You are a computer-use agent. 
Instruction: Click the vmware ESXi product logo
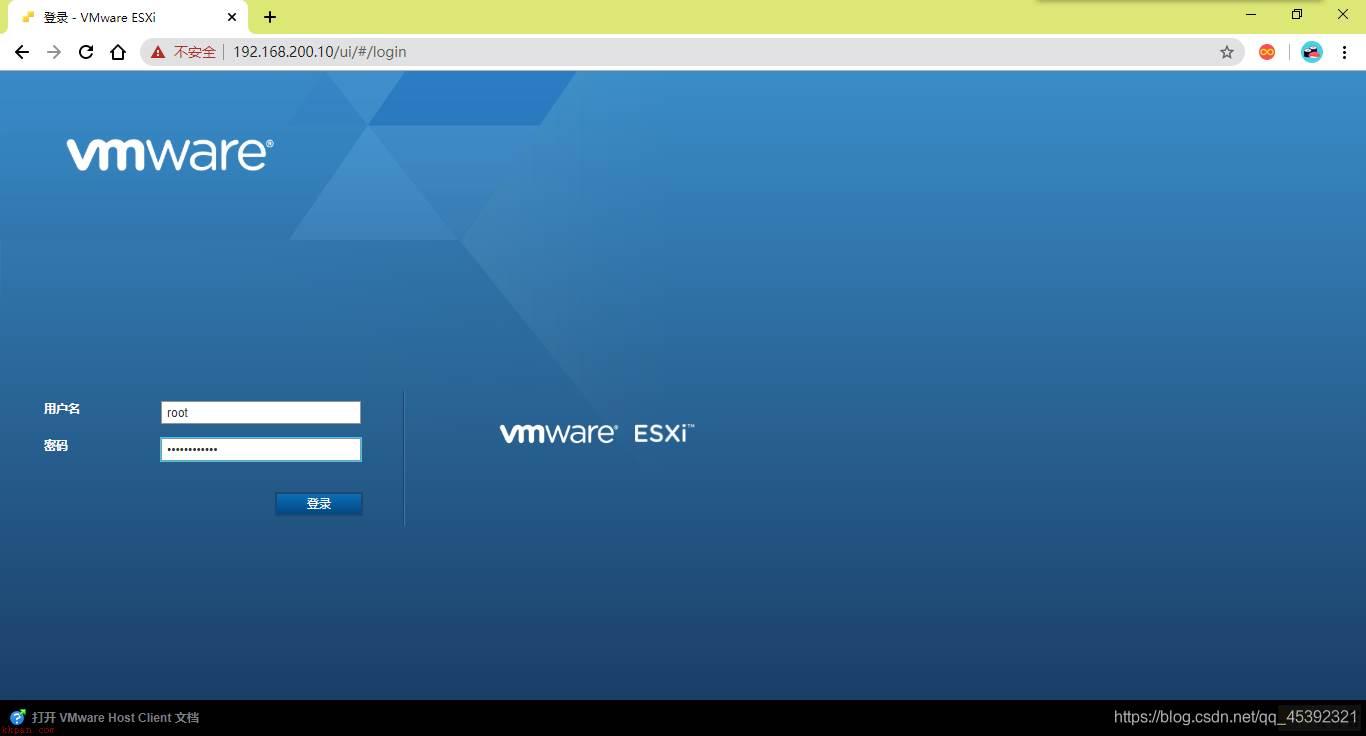597,433
